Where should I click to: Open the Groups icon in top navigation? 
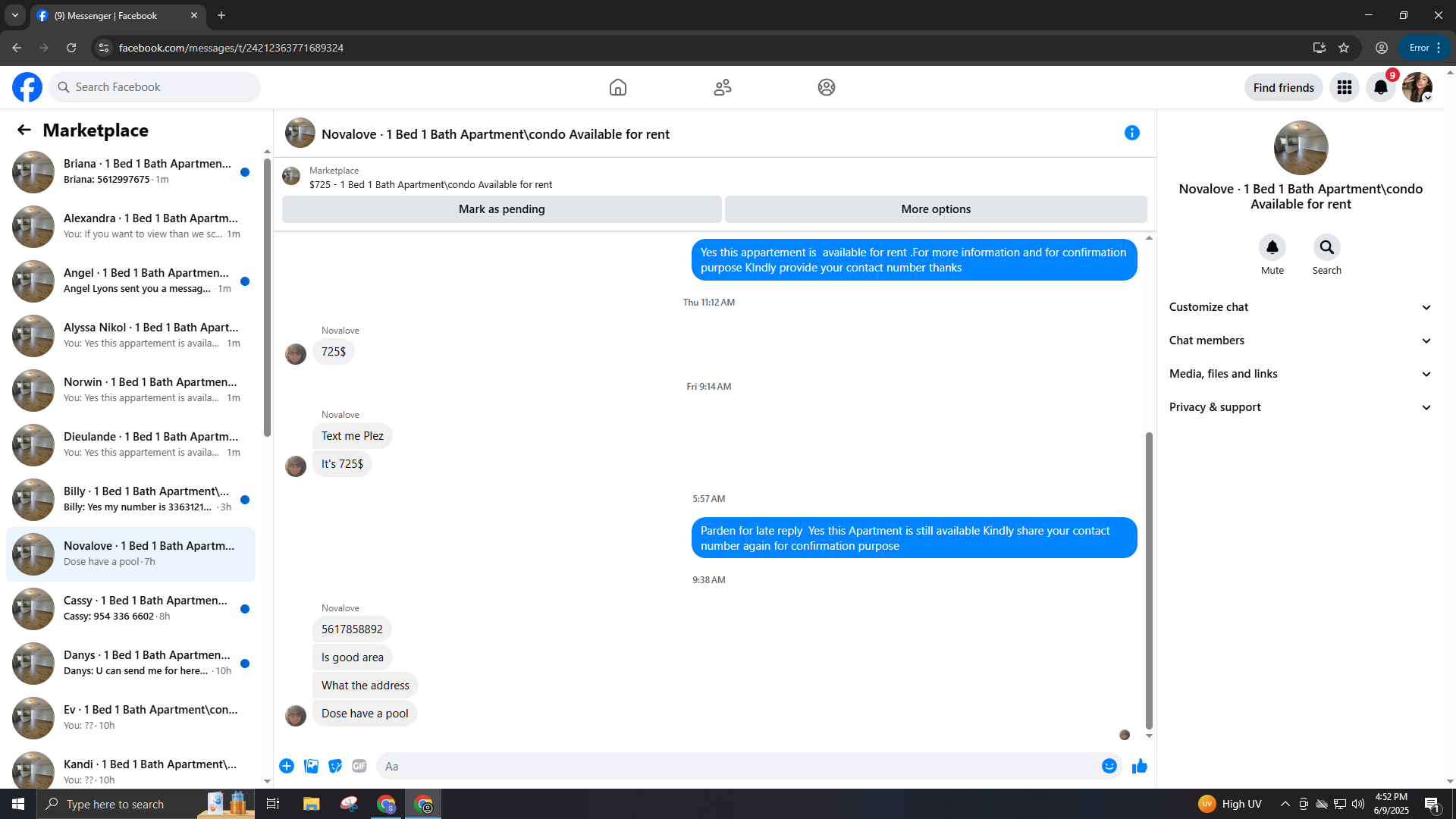(827, 87)
